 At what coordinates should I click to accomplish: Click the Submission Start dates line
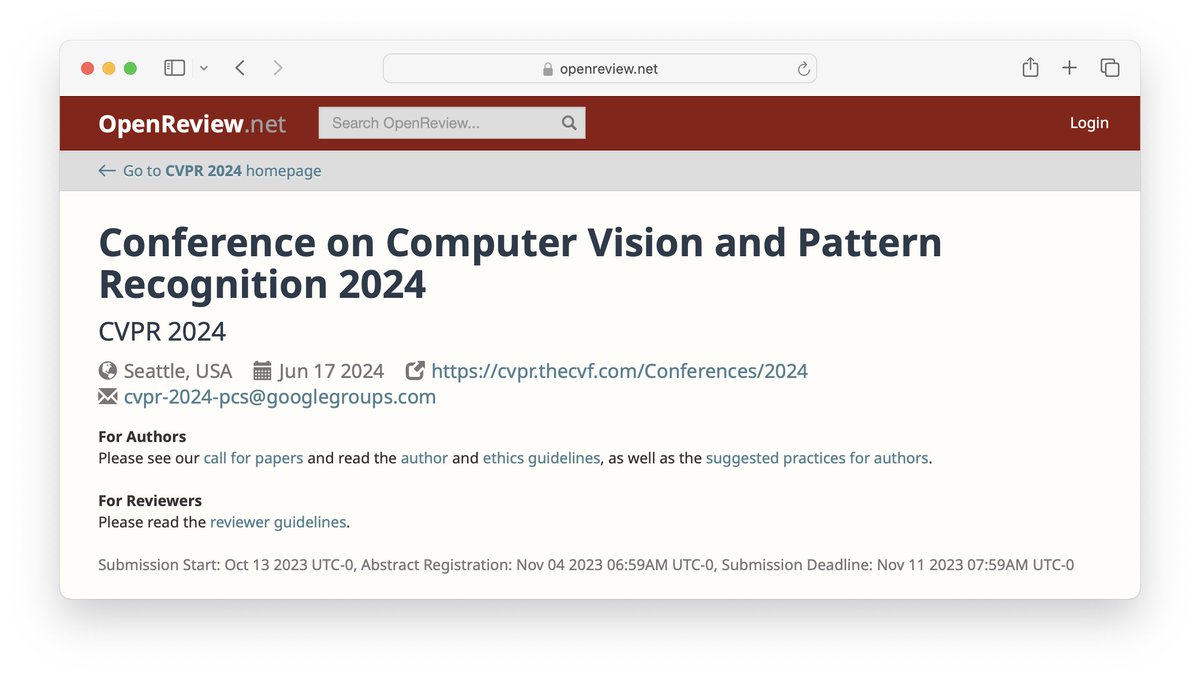(586, 565)
